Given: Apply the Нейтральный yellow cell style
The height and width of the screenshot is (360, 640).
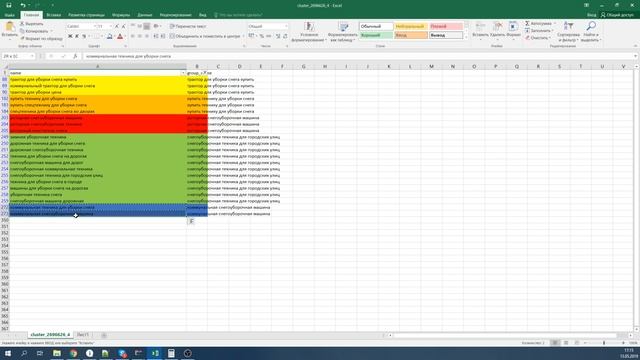Looking at the screenshot, I should coord(411,26).
